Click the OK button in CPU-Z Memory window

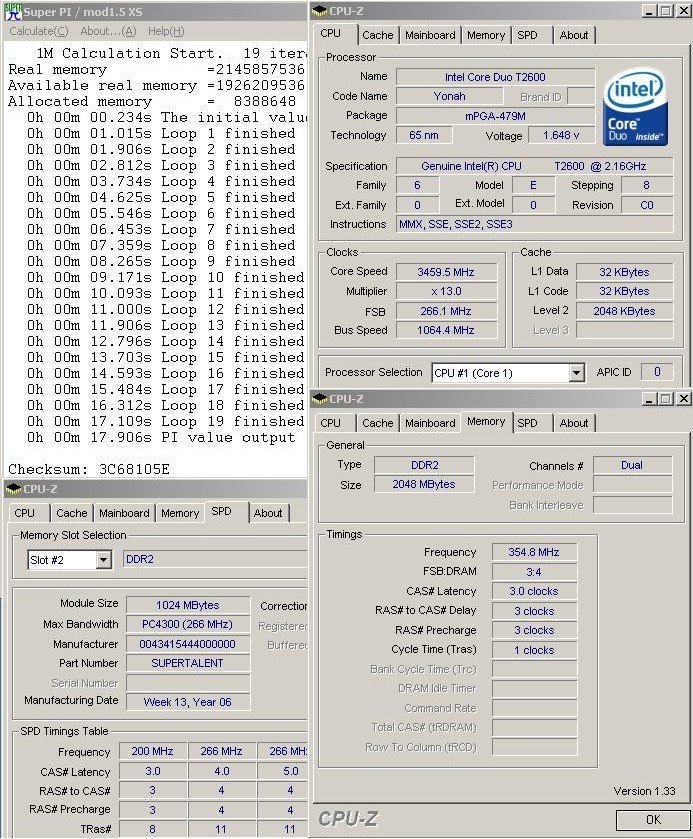[653, 820]
